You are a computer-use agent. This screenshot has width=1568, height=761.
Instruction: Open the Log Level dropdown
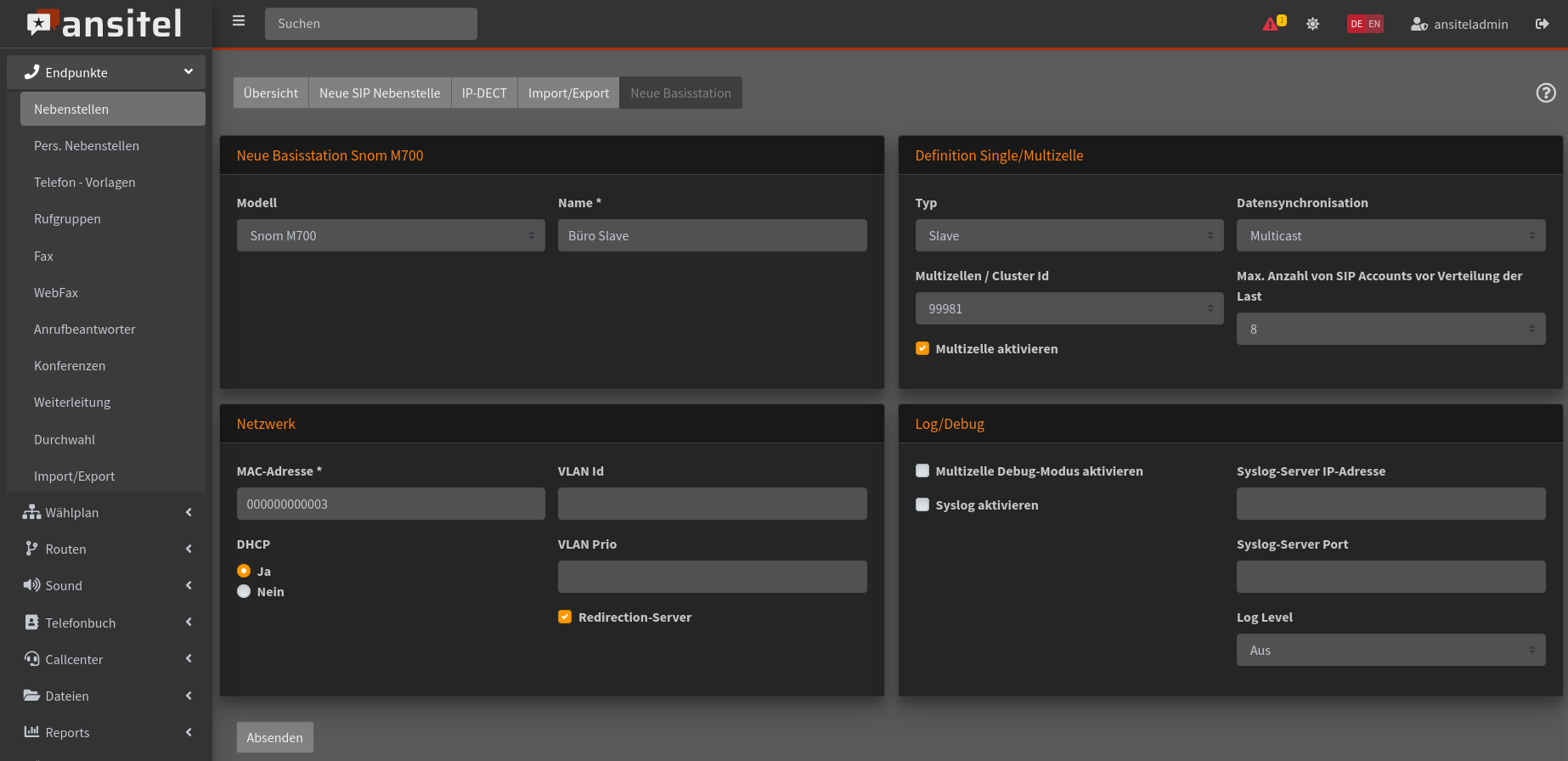click(1390, 651)
